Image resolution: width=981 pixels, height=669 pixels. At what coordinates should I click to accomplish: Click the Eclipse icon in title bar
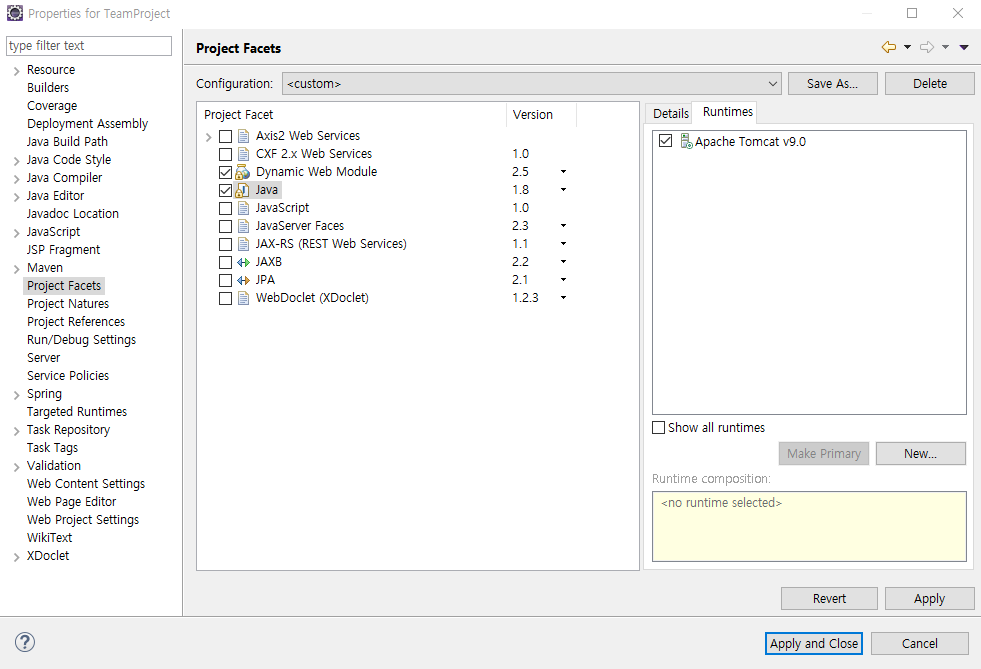(x=14, y=13)
